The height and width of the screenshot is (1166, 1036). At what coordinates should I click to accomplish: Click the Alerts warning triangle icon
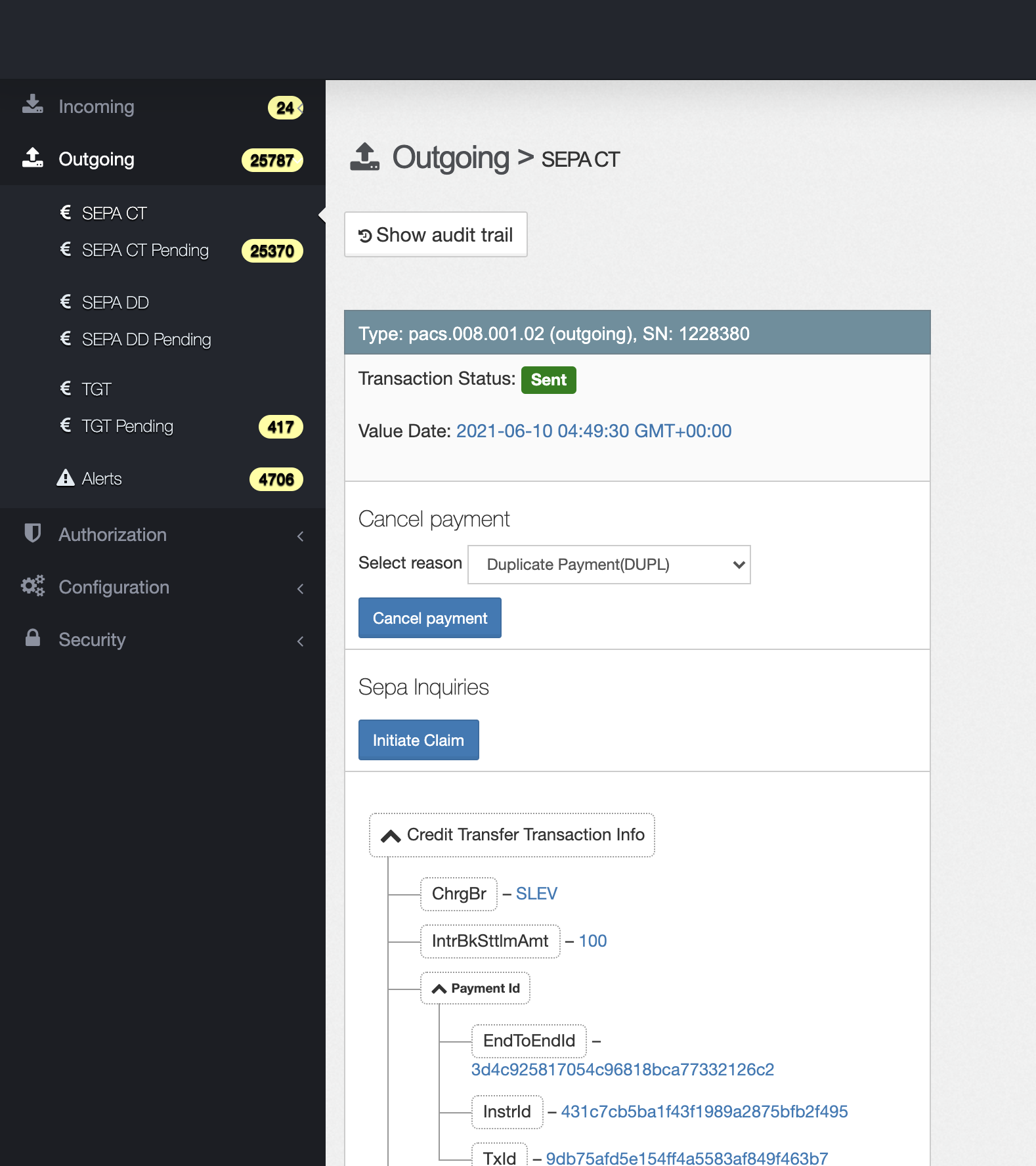click(x=66, y=478)
